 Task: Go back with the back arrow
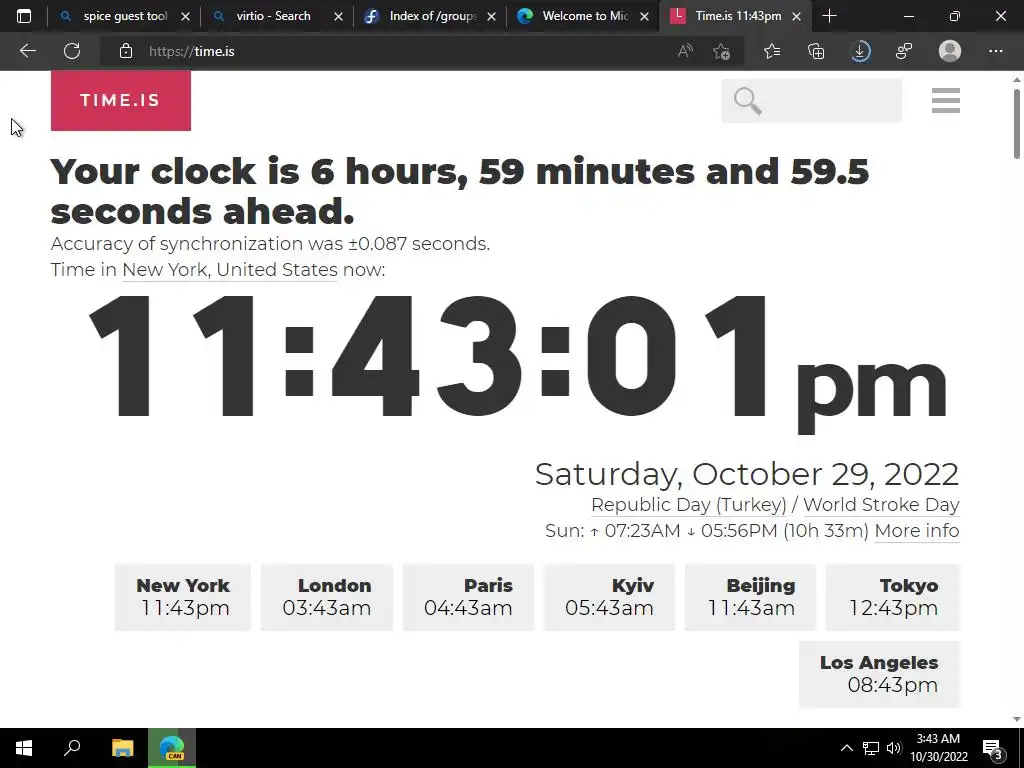point(27,51)
